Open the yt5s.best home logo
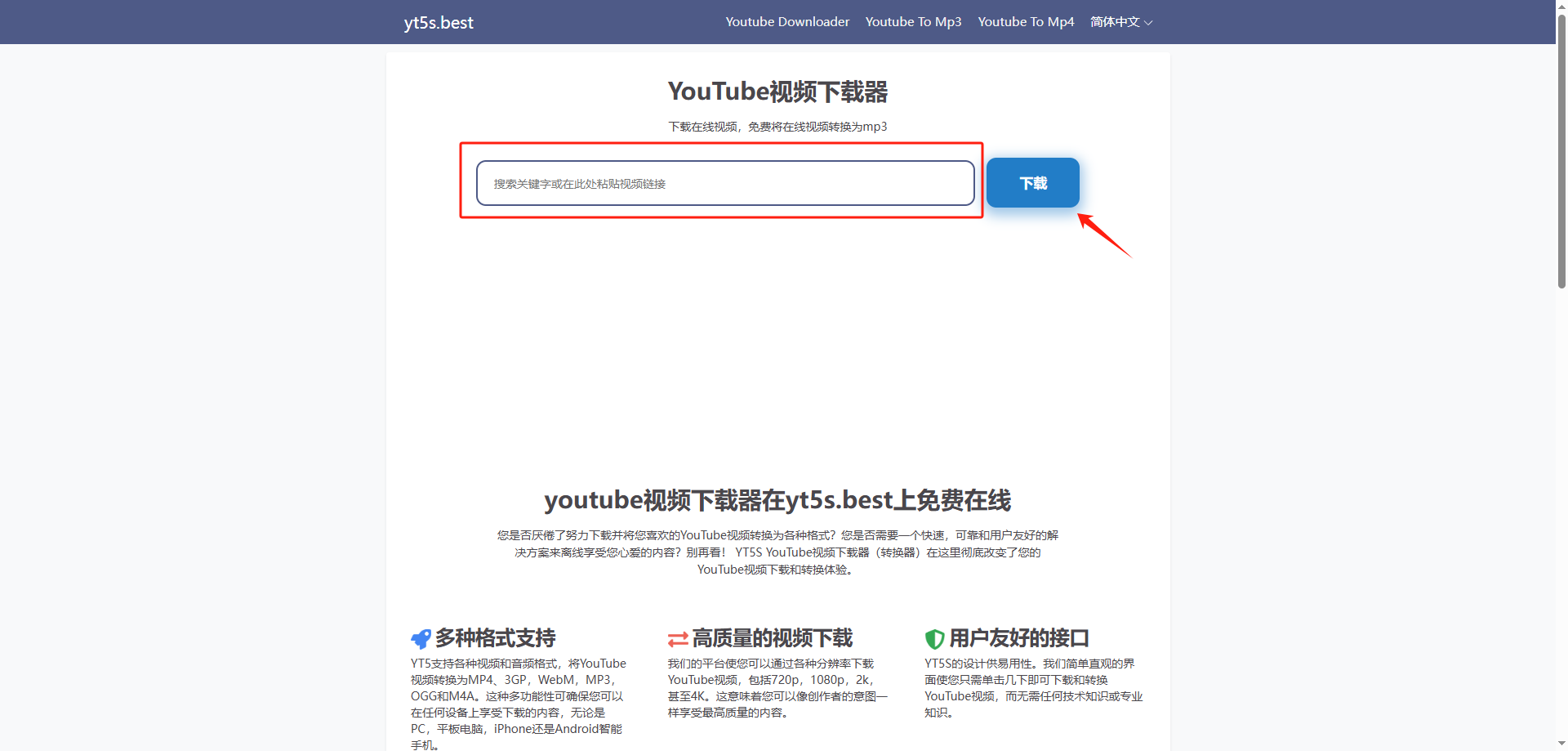The width and height of the screenshot is (1568, 751). pyautogui.click(x=439, y=23)
